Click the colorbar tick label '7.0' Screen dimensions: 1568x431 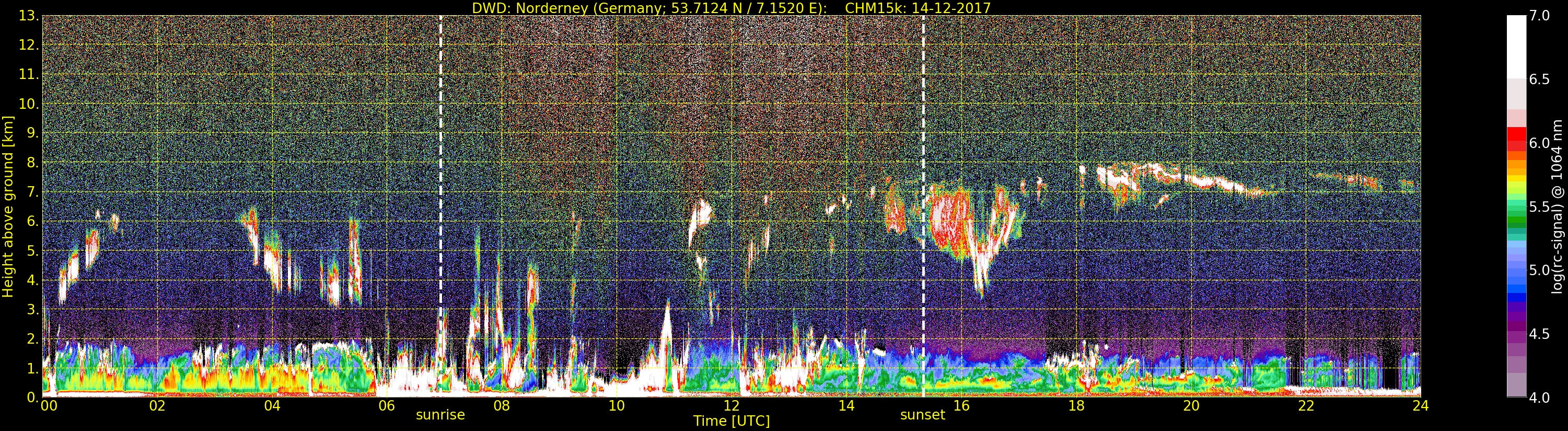[x=1539, y=16]
